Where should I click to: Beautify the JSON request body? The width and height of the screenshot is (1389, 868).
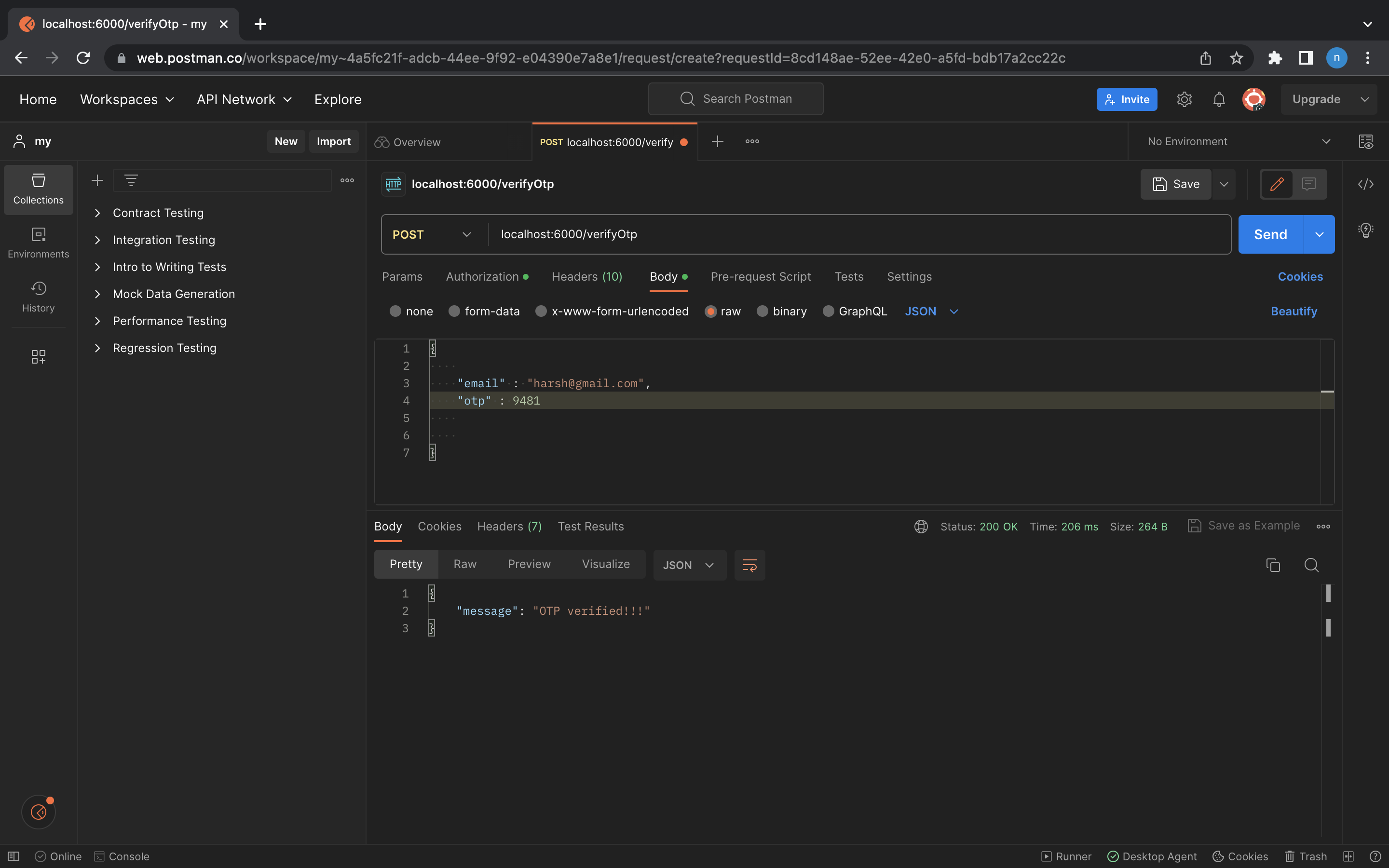[x=1294, y=311]
